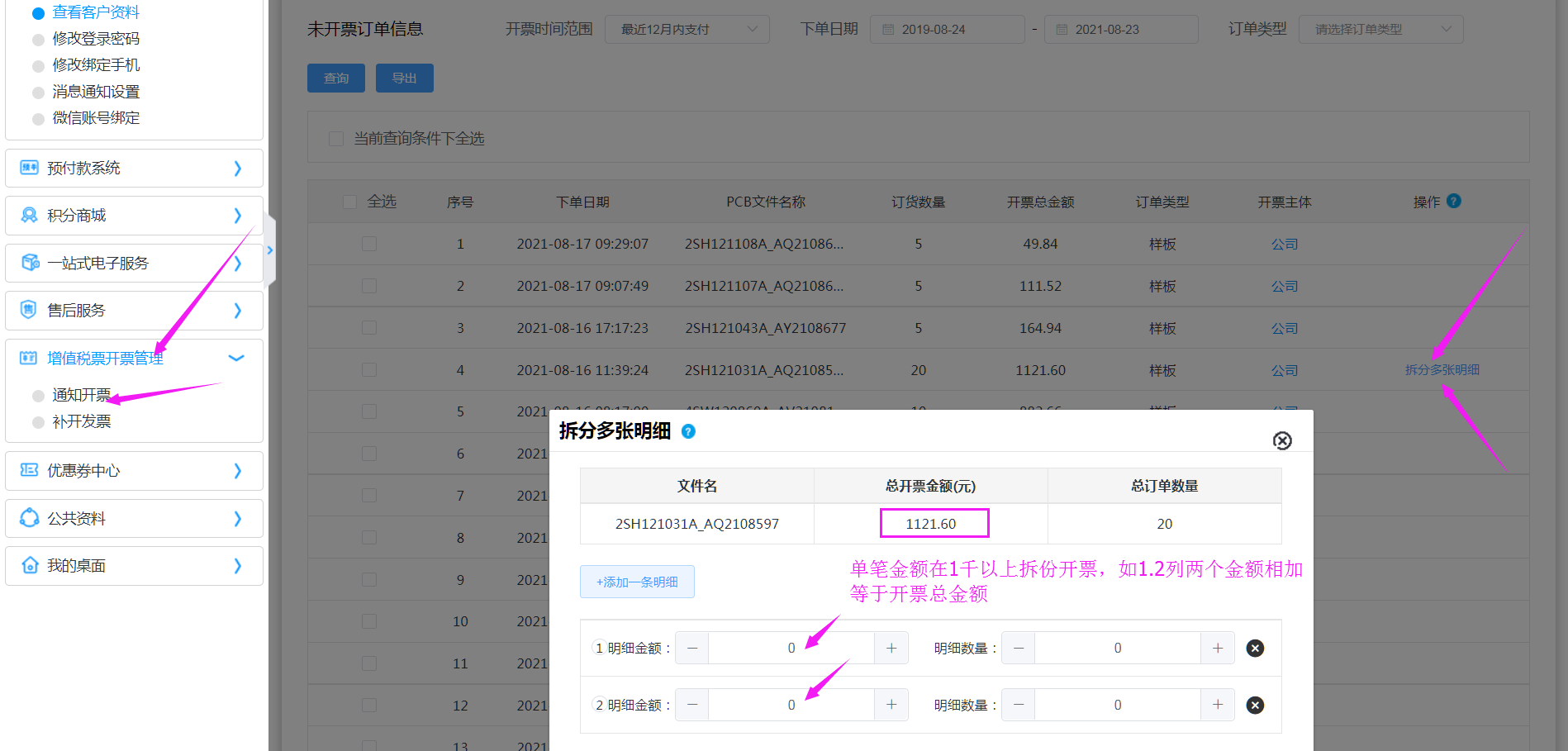Delete detail row 1 with X icon
Screen dimensions: 1568x751
tap(1255, 649)
